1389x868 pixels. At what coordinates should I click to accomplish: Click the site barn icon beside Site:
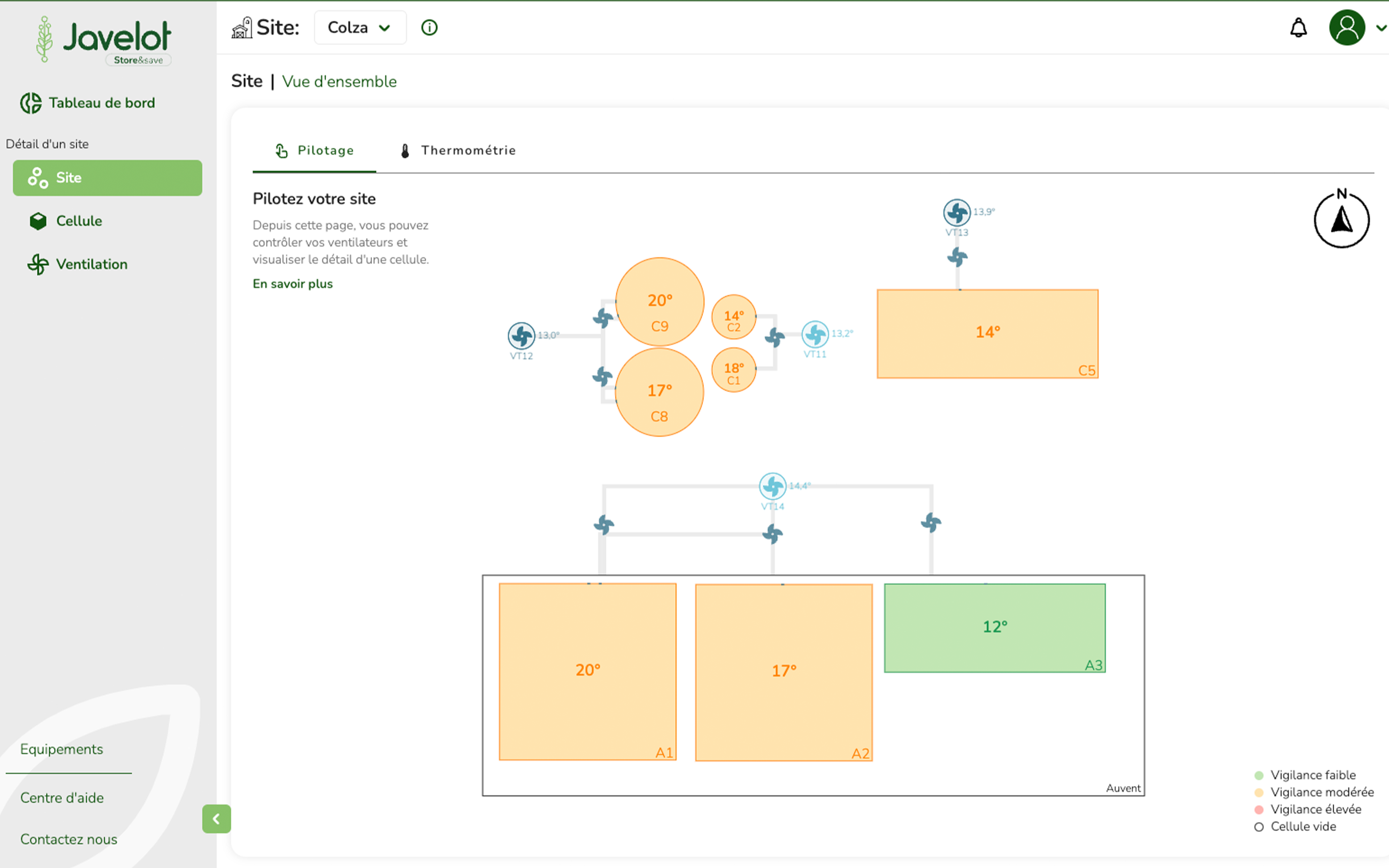click(x=242, y=28)
